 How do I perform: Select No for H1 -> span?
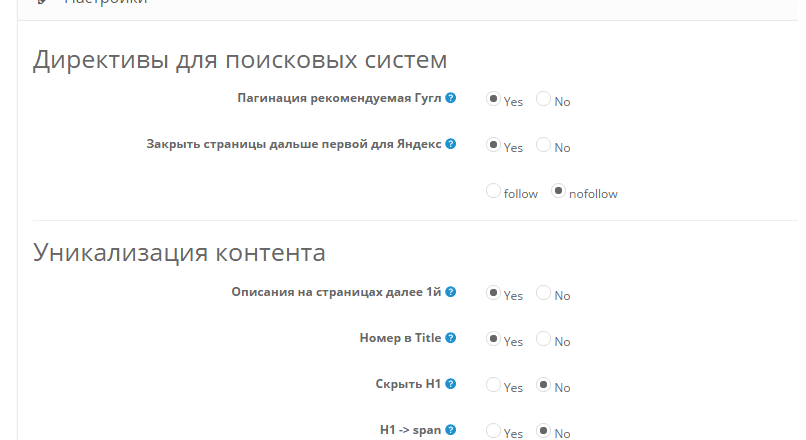[x=543, y=431]
